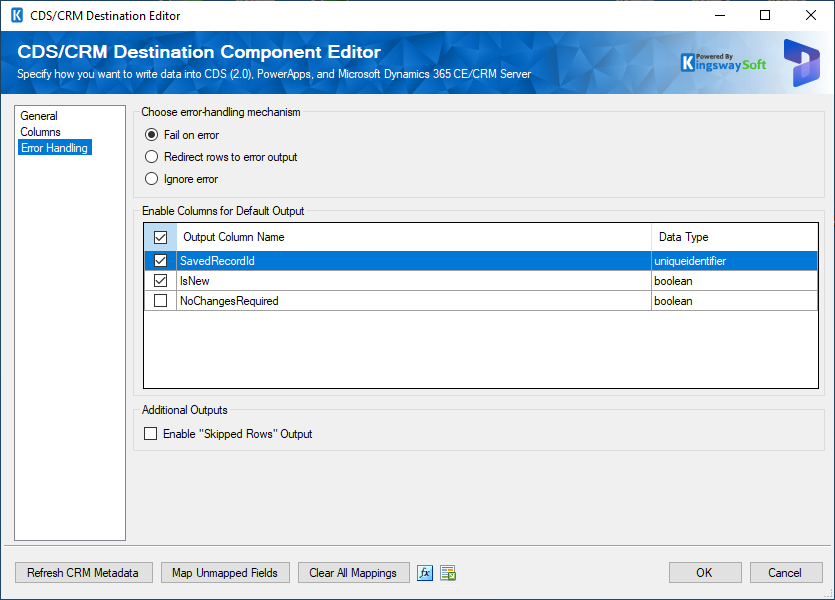This screenshot has height=600, width=835.
Task: Maximize the editor window
Action: click(x=765, y=15)
